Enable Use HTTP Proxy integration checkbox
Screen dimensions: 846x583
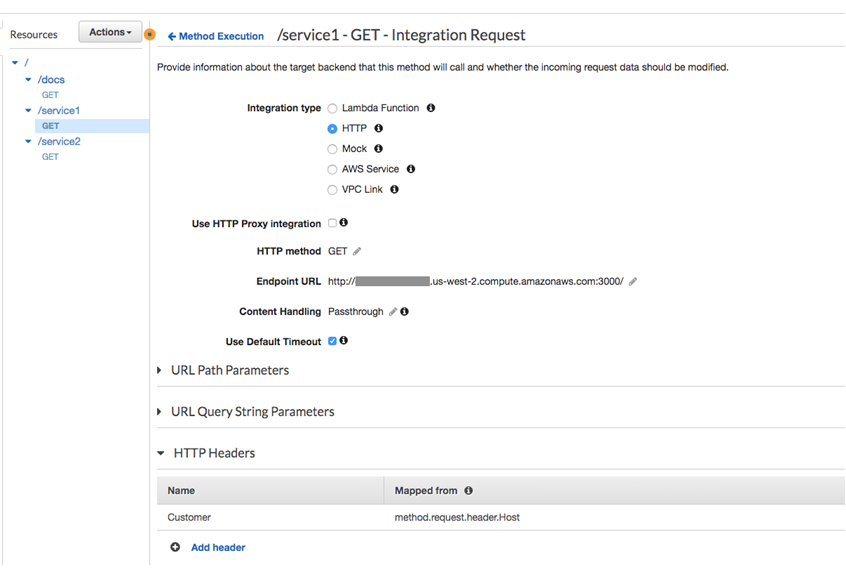[x=333, y=223]
